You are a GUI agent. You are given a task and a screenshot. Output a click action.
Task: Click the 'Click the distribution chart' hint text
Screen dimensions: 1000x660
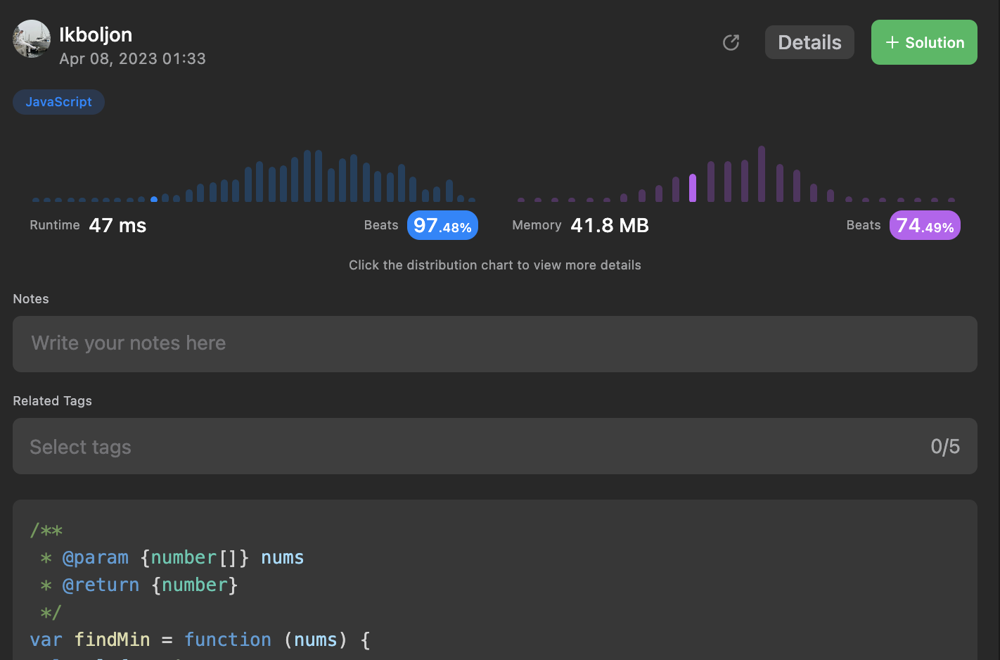coord(495,265)
